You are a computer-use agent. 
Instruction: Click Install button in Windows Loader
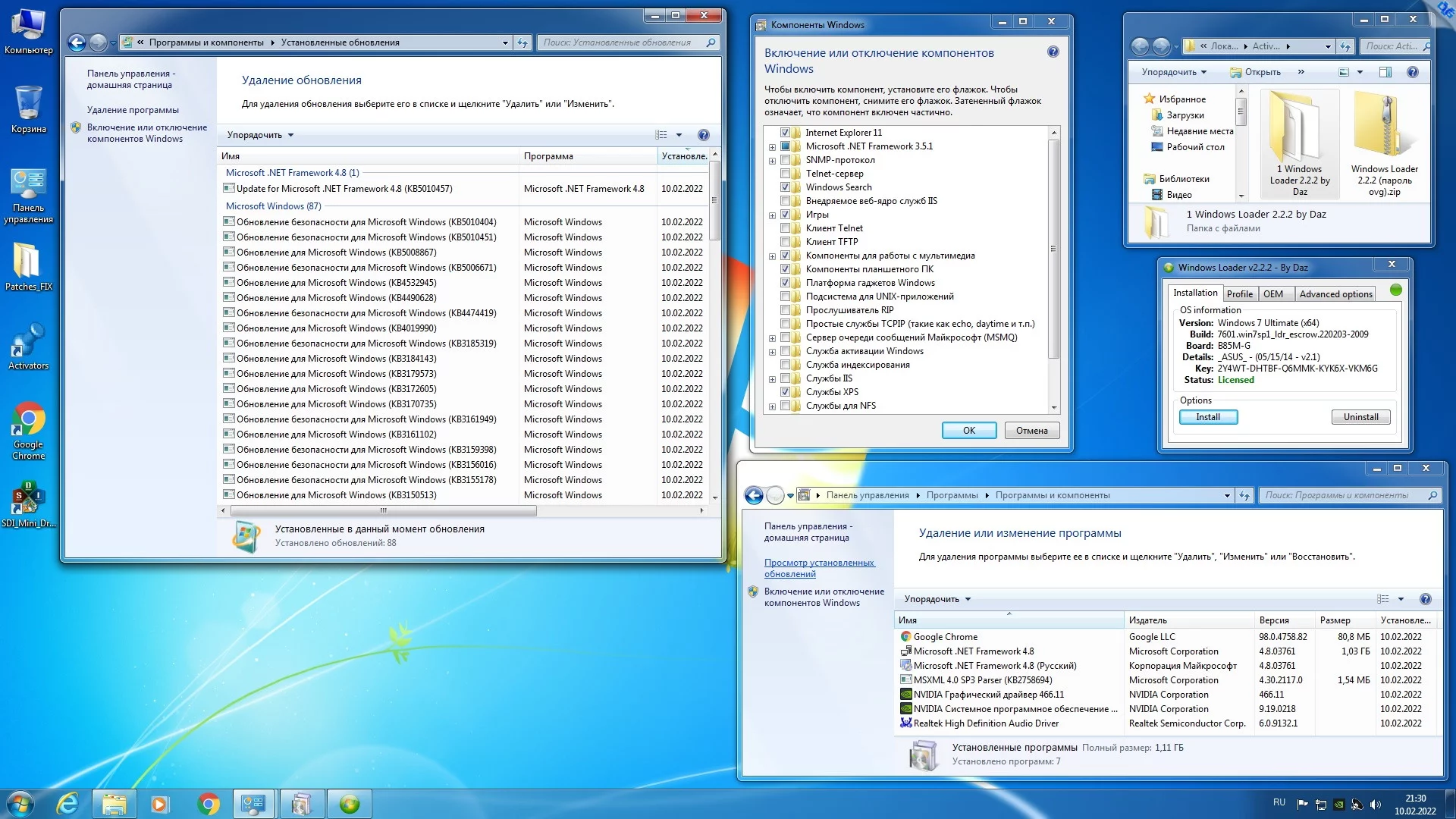(1208, 417)
